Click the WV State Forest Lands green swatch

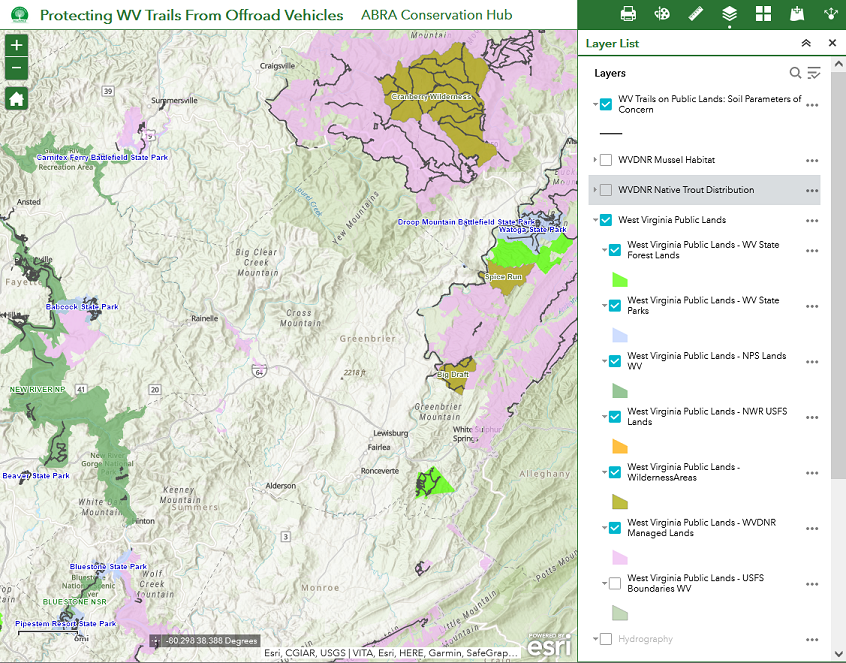(x=619, y=280)
